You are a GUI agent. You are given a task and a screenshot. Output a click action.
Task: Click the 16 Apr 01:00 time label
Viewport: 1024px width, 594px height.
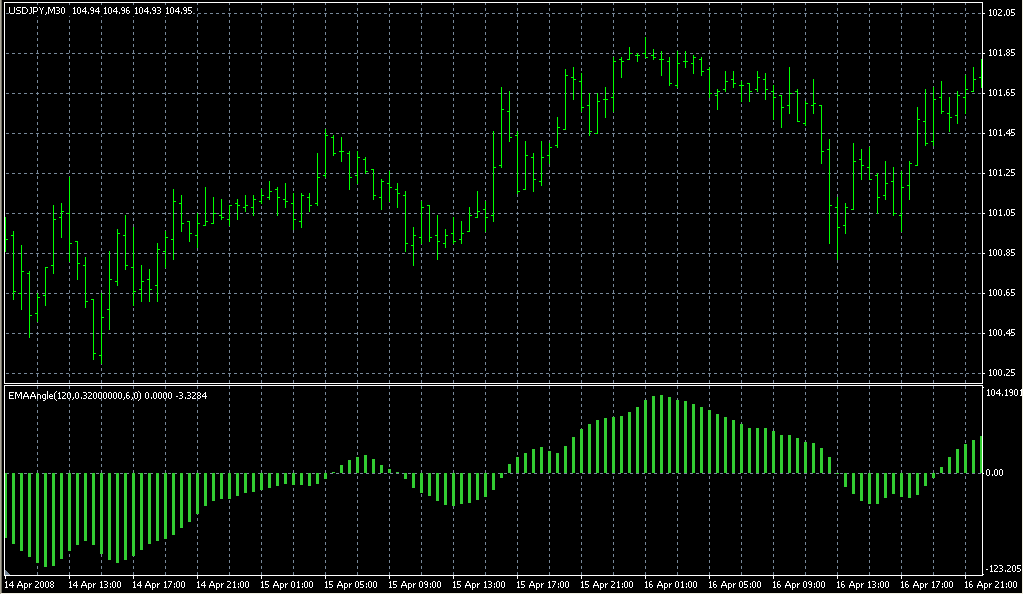coord(670,583)
